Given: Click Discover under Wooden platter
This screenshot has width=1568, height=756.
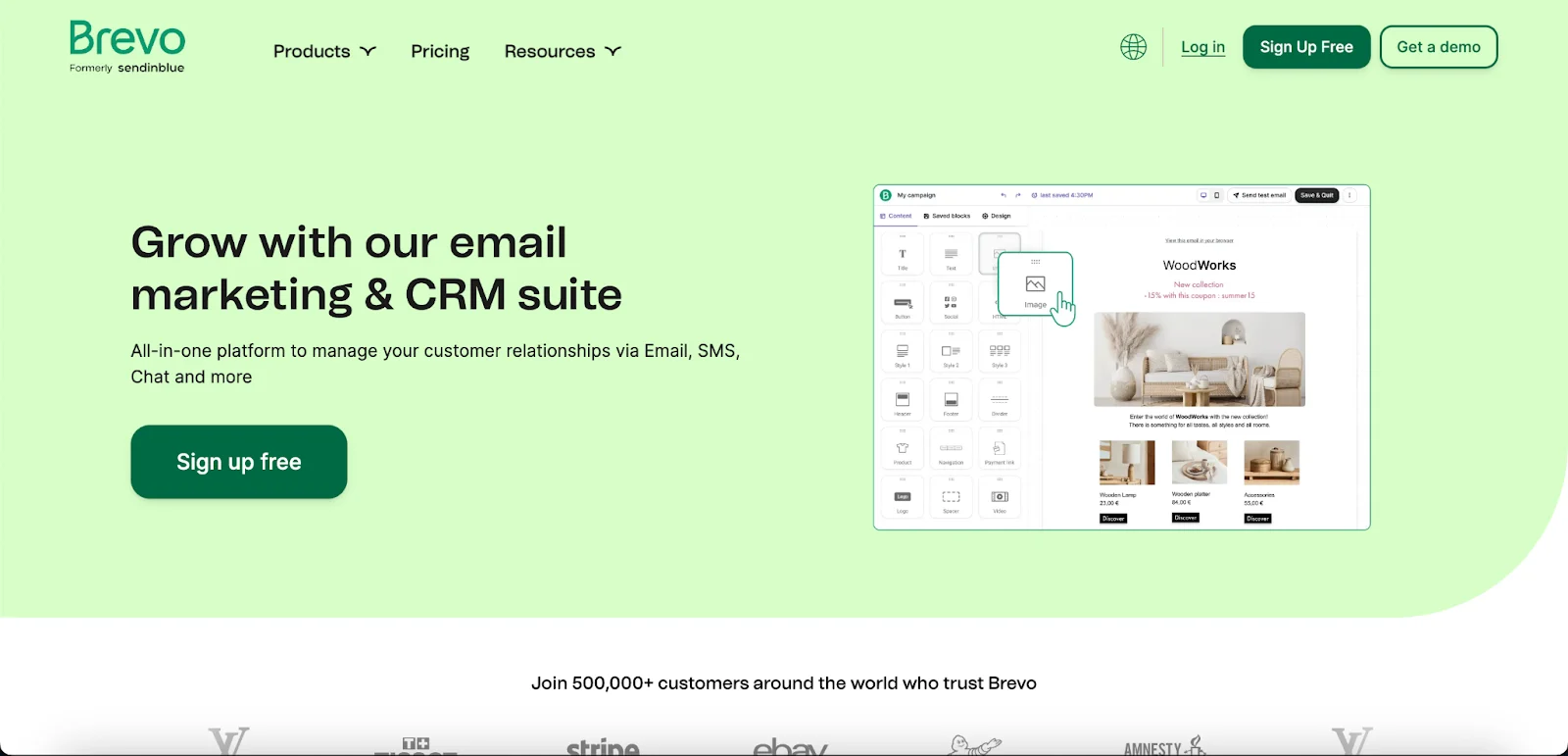Looking at the screenshot, I should (1186, 518).
